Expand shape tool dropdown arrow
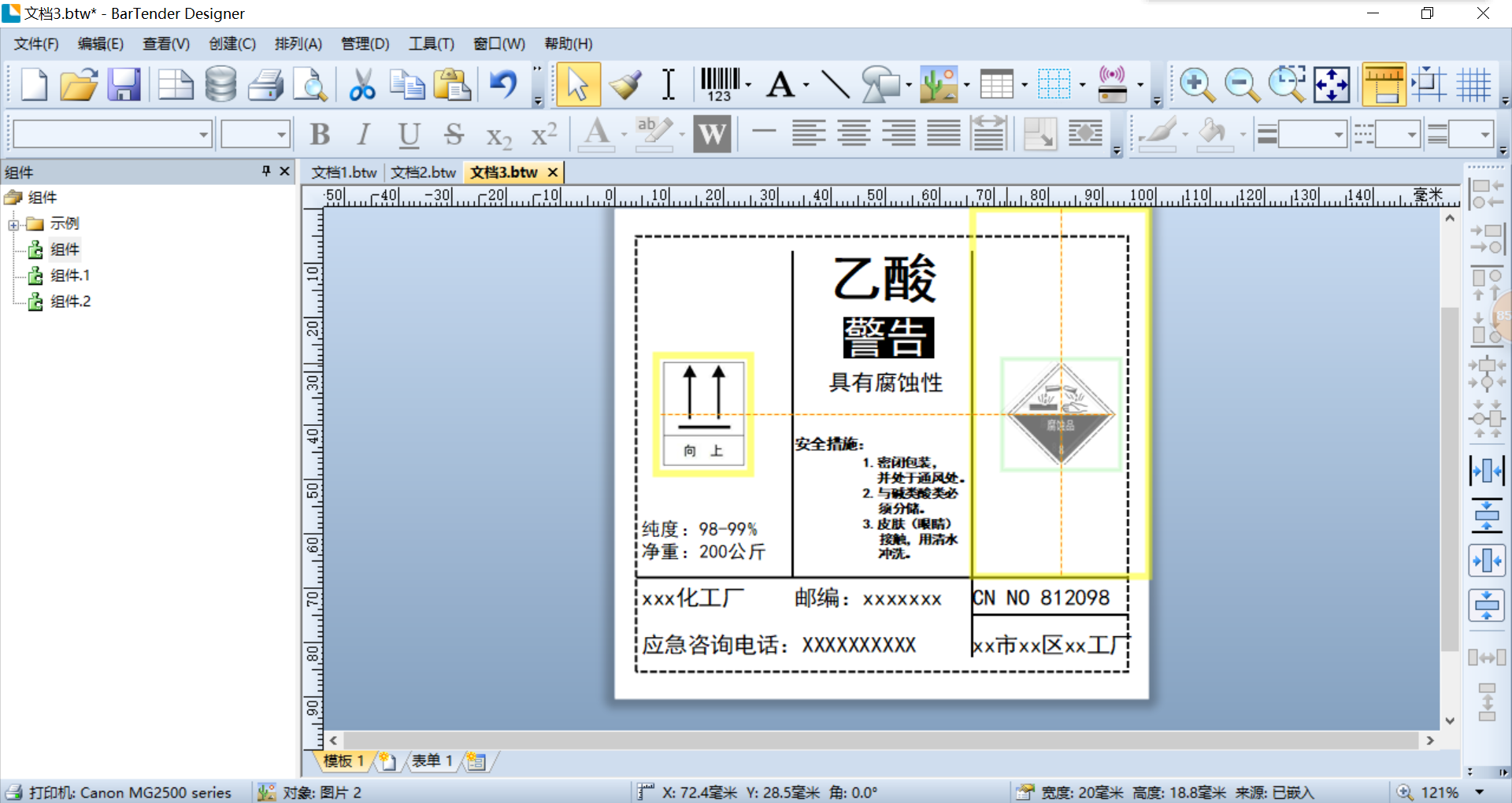 click(909, 84)
